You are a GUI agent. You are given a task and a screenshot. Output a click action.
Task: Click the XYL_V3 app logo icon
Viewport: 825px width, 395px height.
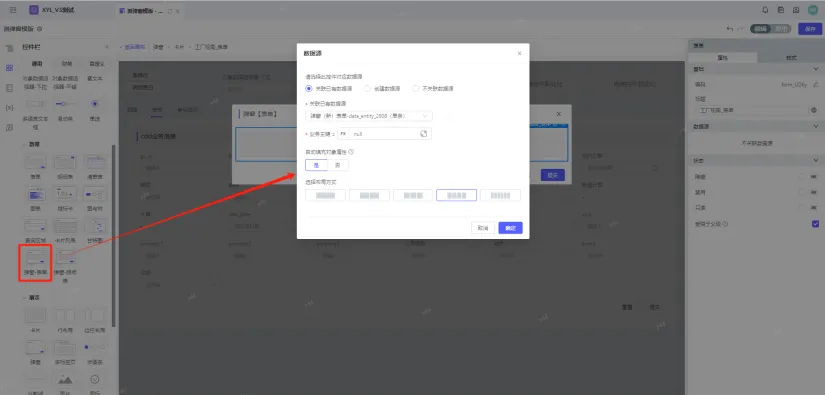[x=34, y=9]
